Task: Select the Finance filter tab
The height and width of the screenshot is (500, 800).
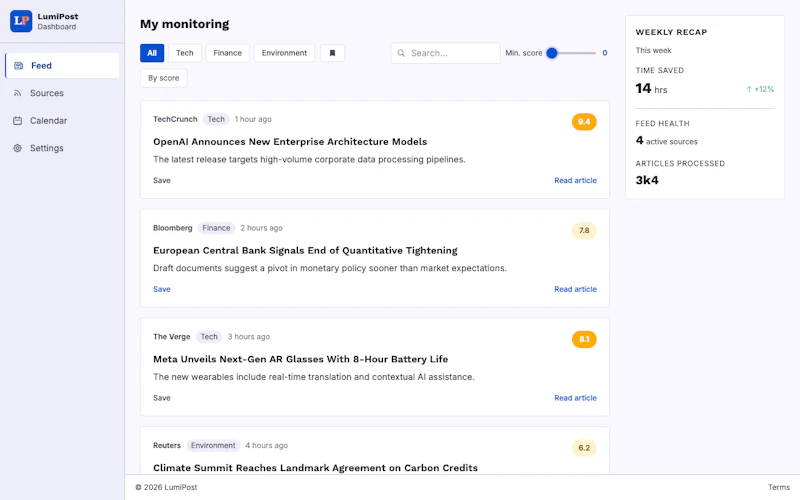Action: (228, 53)
